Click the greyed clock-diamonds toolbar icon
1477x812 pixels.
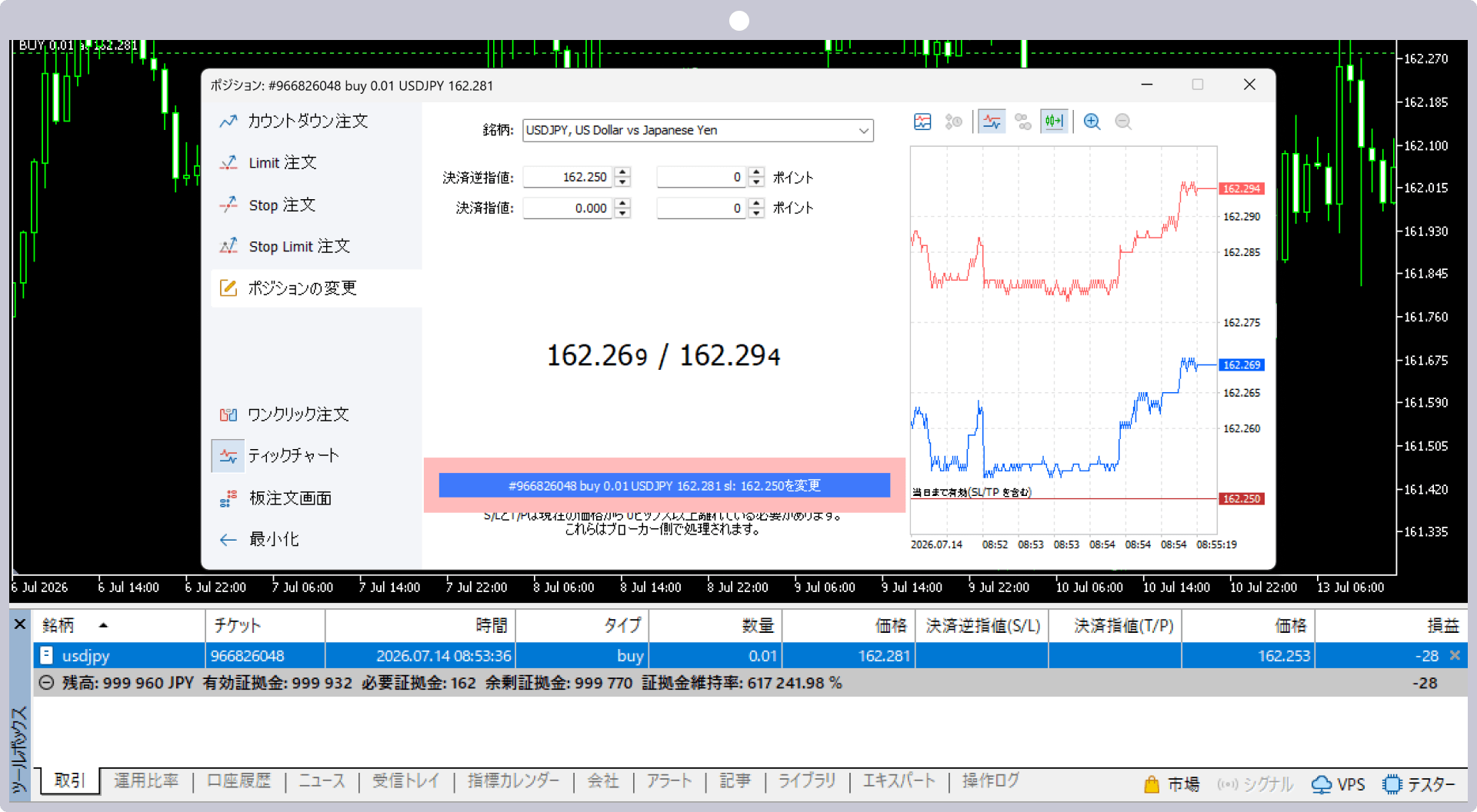(954, 121)
